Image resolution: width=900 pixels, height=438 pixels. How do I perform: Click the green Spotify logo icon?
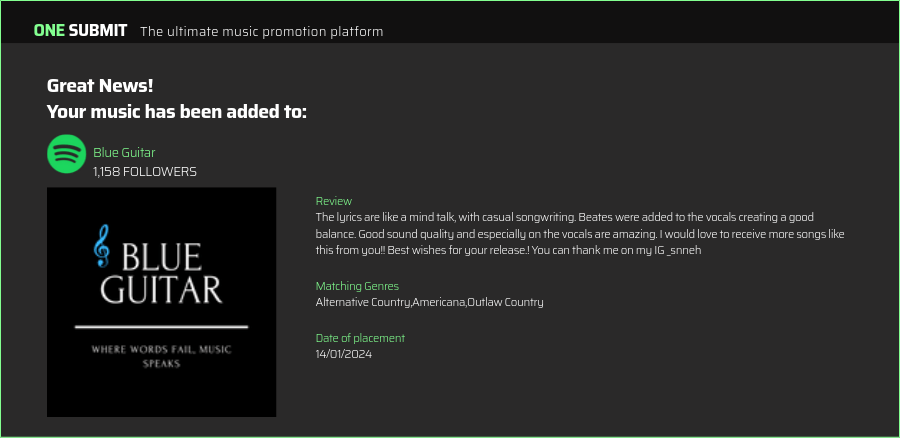coord(66,154)
